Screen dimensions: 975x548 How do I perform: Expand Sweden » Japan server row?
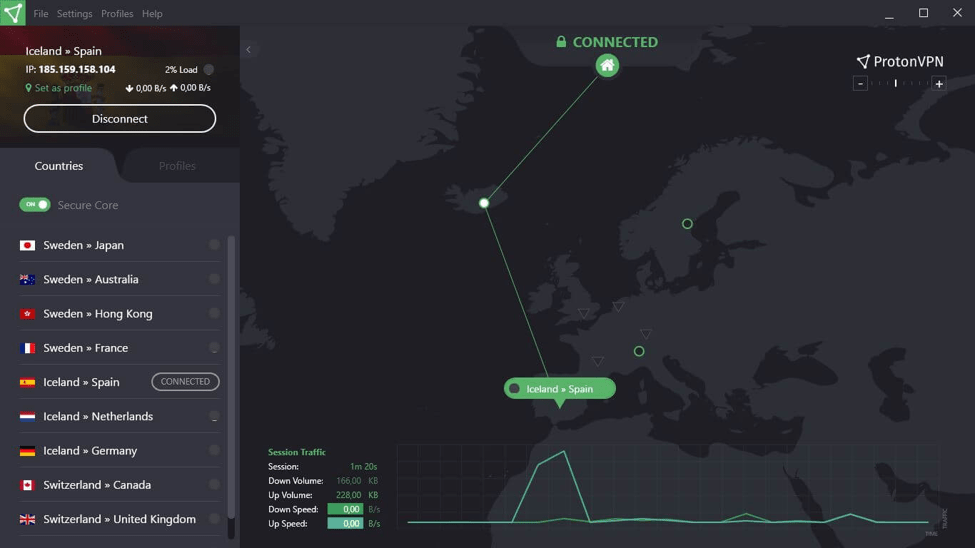[214, 245]
